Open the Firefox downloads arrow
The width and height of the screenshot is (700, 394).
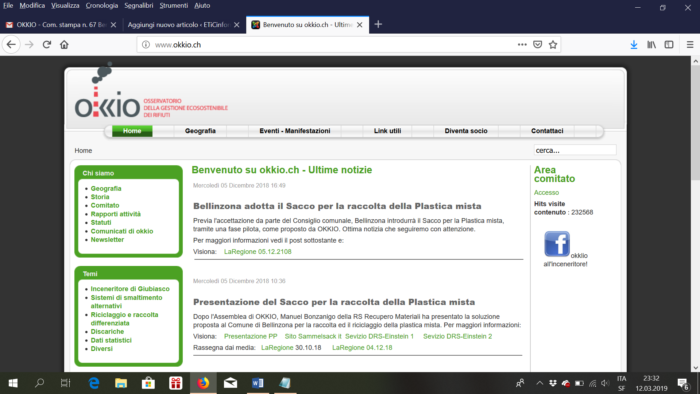634,45
